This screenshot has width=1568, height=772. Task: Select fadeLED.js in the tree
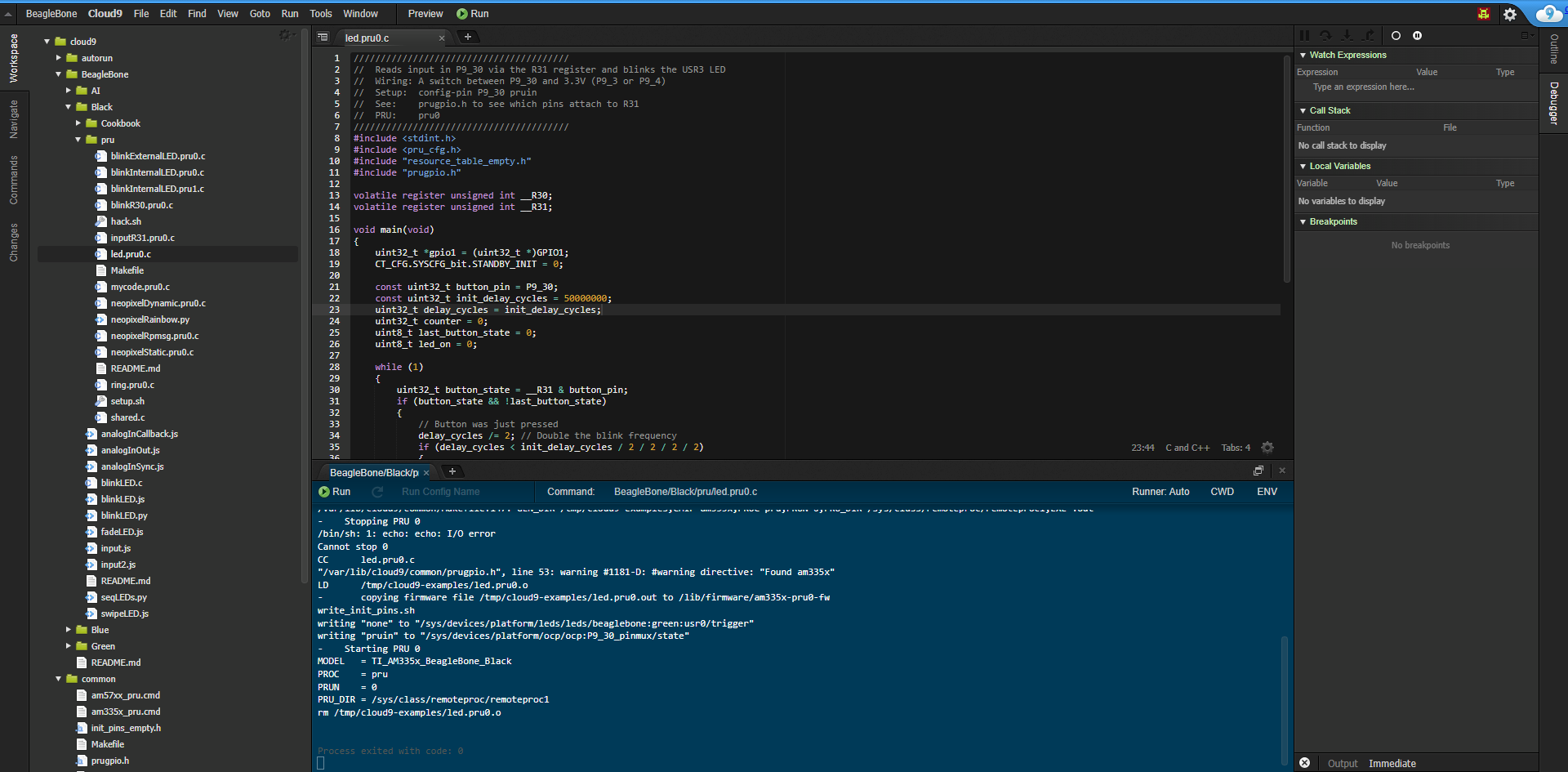point(122,532)
